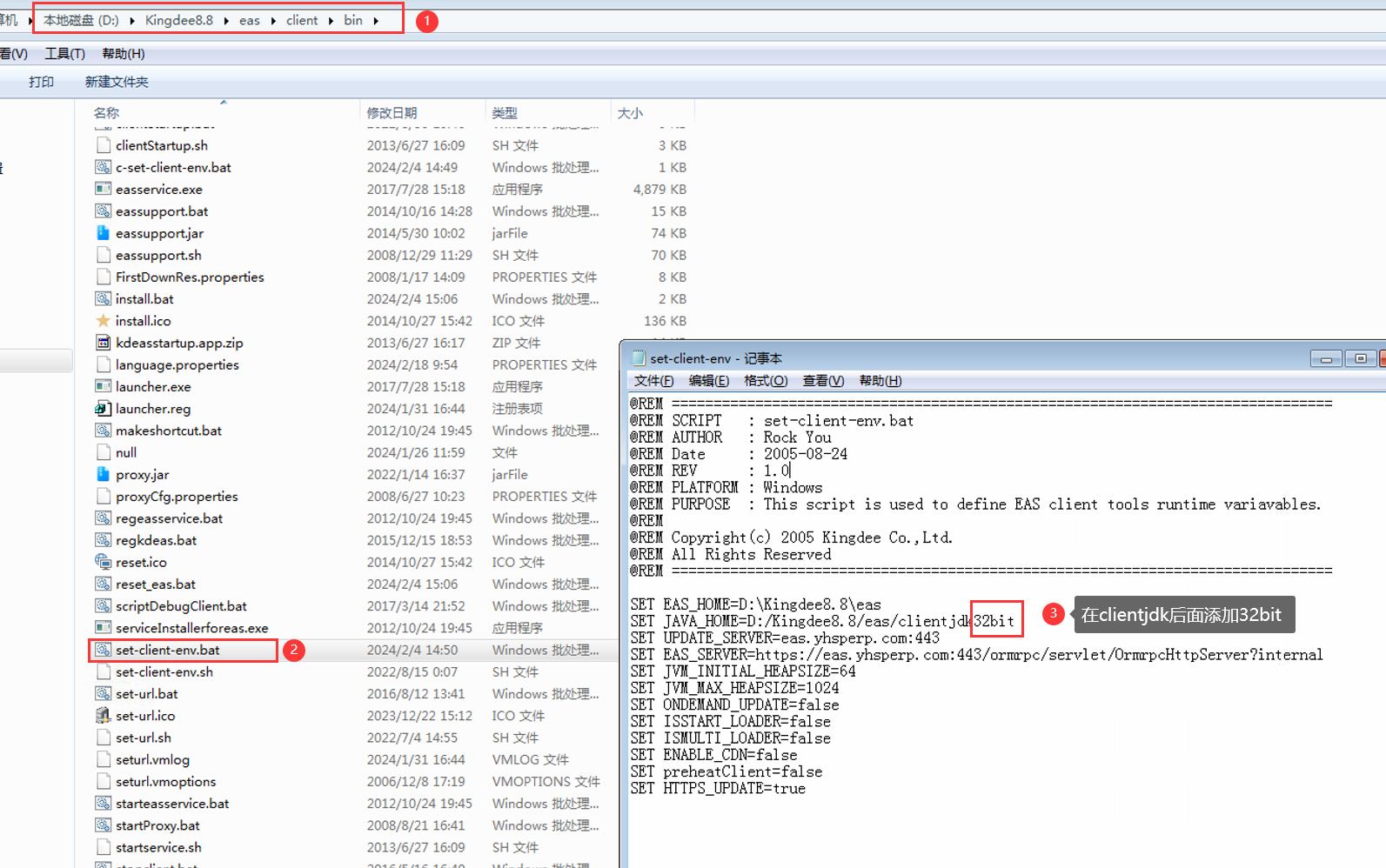1386x868 pixels.
Task: Open Explorer's 帮助(H) menu
Action: (124, 54)
